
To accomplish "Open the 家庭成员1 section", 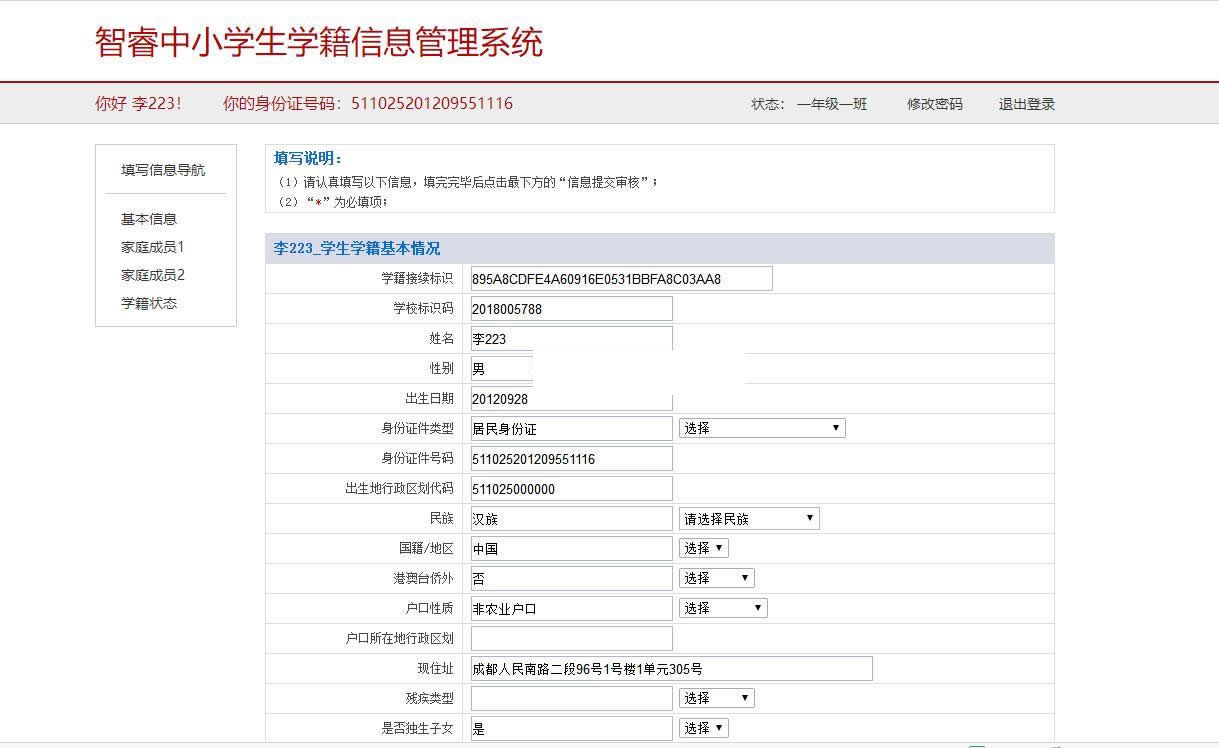I will coord(151,247).
